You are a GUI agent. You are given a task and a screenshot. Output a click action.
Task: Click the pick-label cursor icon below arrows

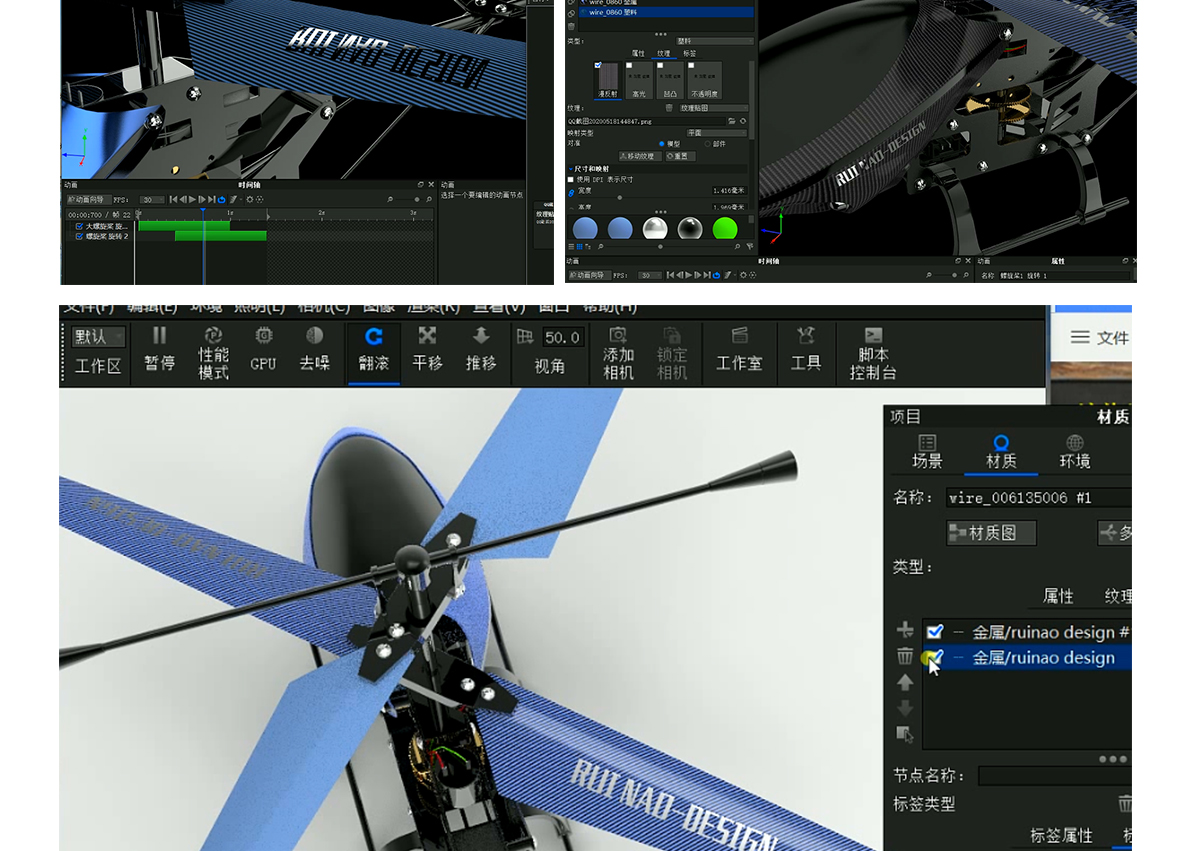point(905,734)
